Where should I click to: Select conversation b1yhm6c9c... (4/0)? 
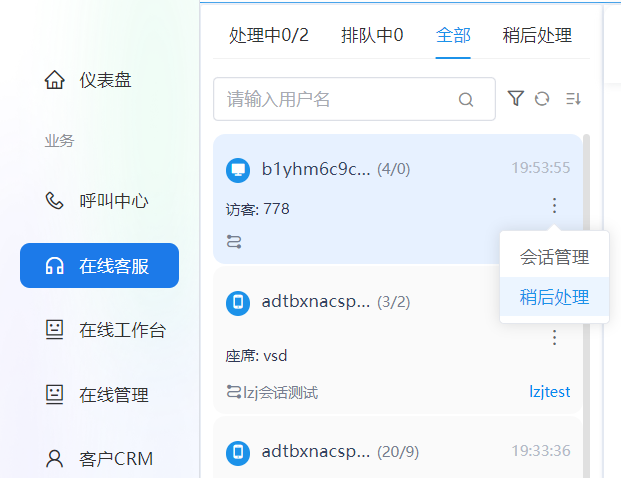[398, 199]
